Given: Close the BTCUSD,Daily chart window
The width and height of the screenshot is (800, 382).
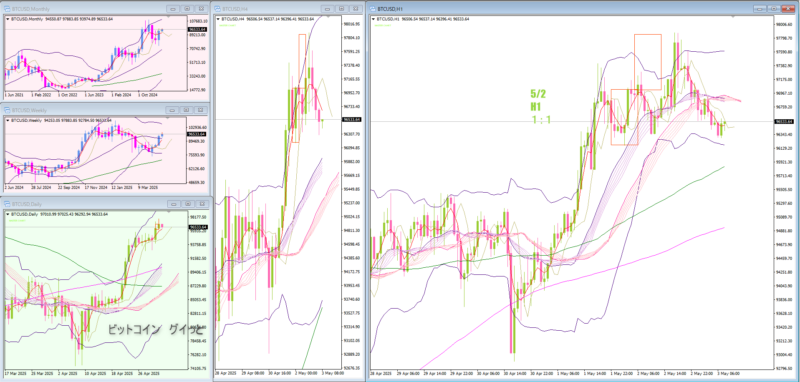Looking at the screenshot, I should (202, 203).
